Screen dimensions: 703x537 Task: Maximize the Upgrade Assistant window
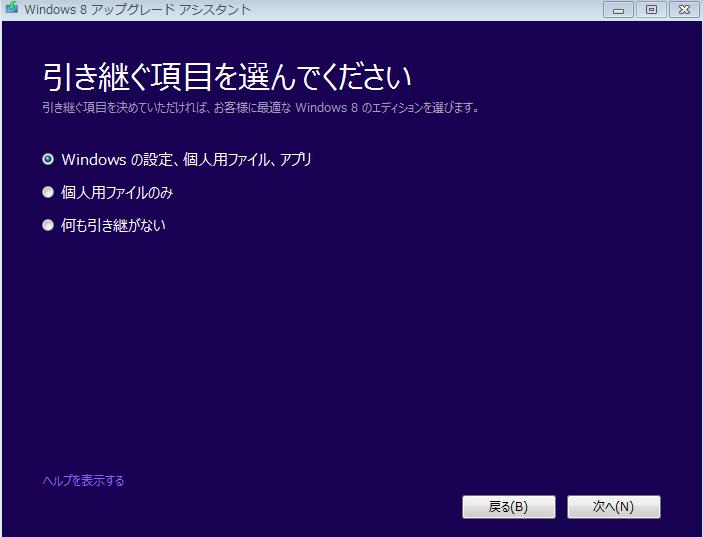point(651,9)
